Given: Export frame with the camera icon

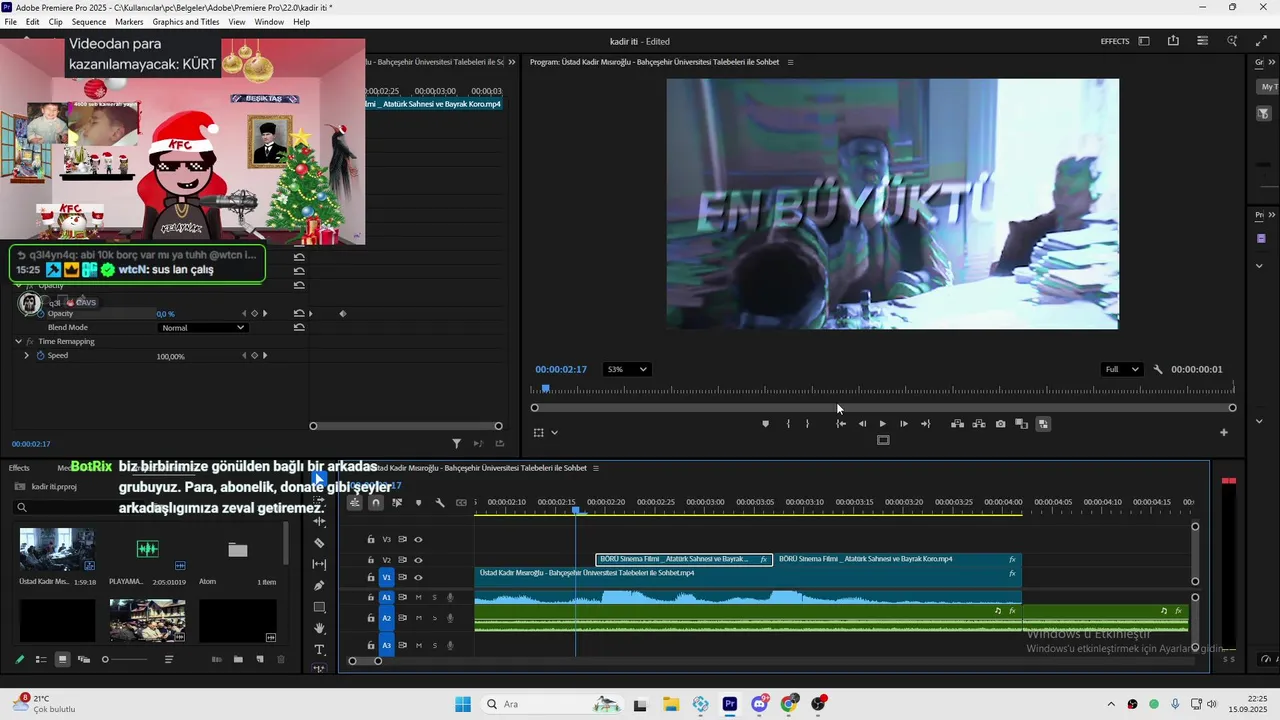Looking at the screenshot, I should (x=1000, y=424).
